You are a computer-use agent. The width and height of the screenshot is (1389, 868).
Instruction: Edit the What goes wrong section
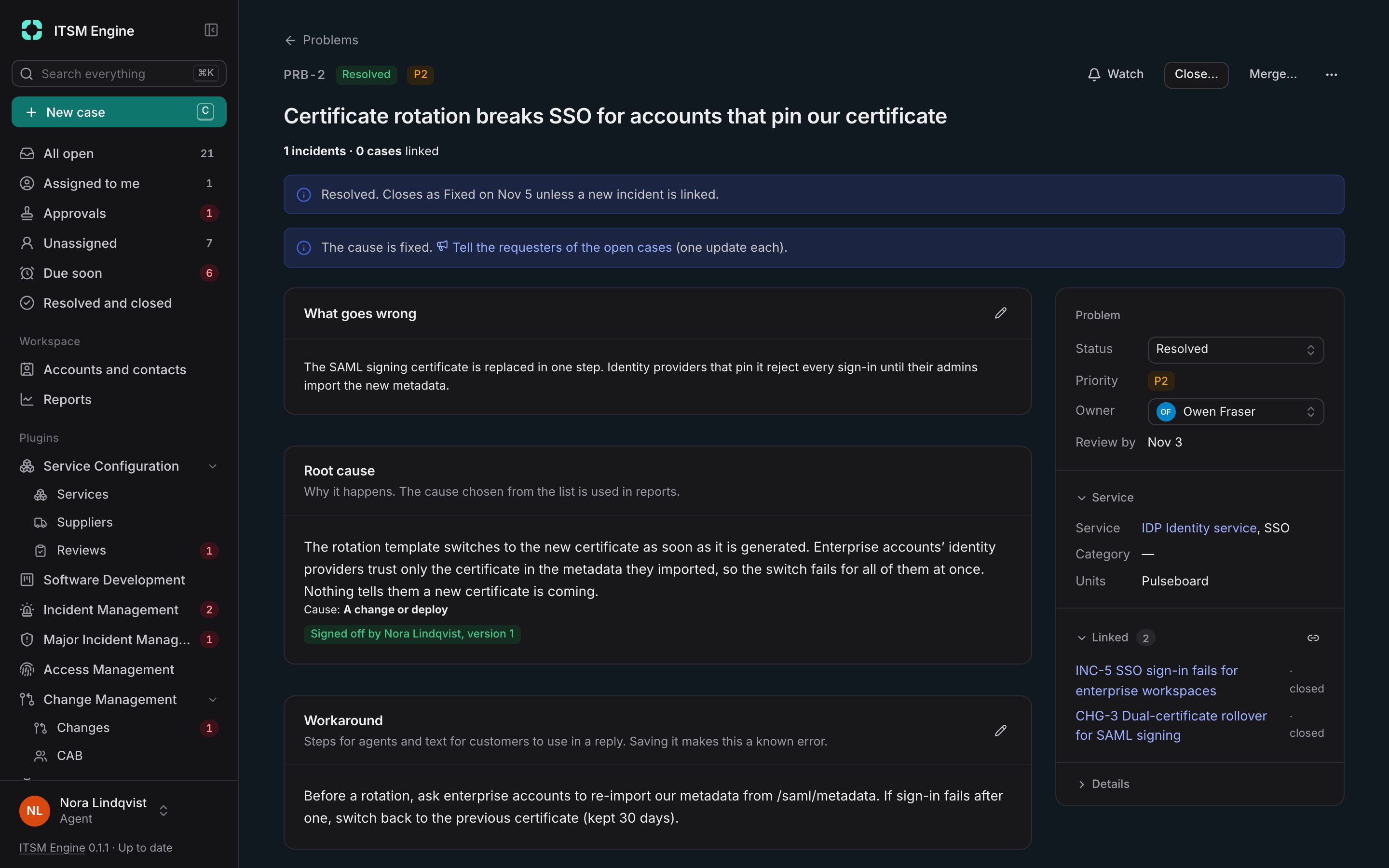pos(1000,313)
